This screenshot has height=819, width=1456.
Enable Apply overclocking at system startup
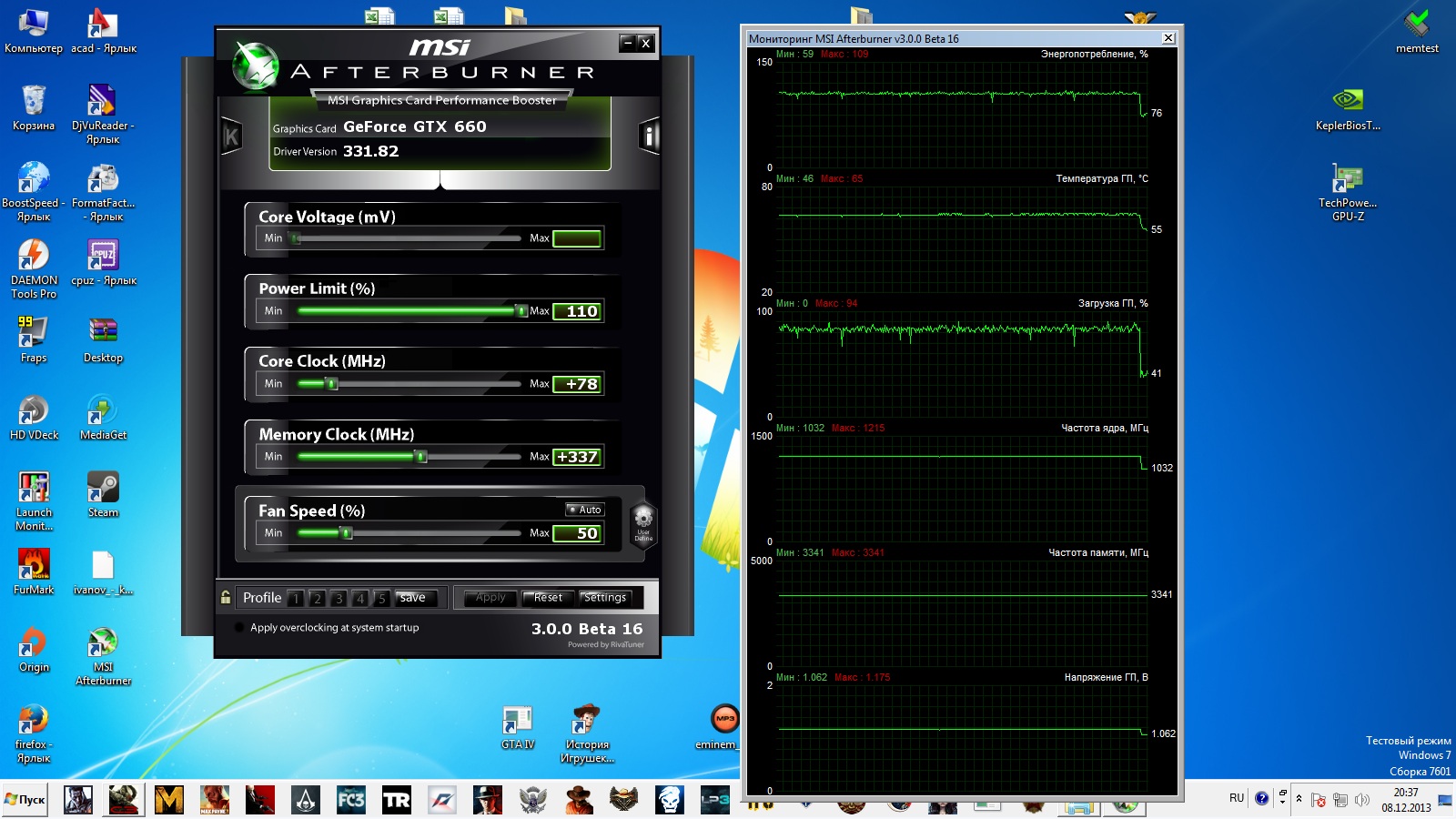(x=240, y=628)
